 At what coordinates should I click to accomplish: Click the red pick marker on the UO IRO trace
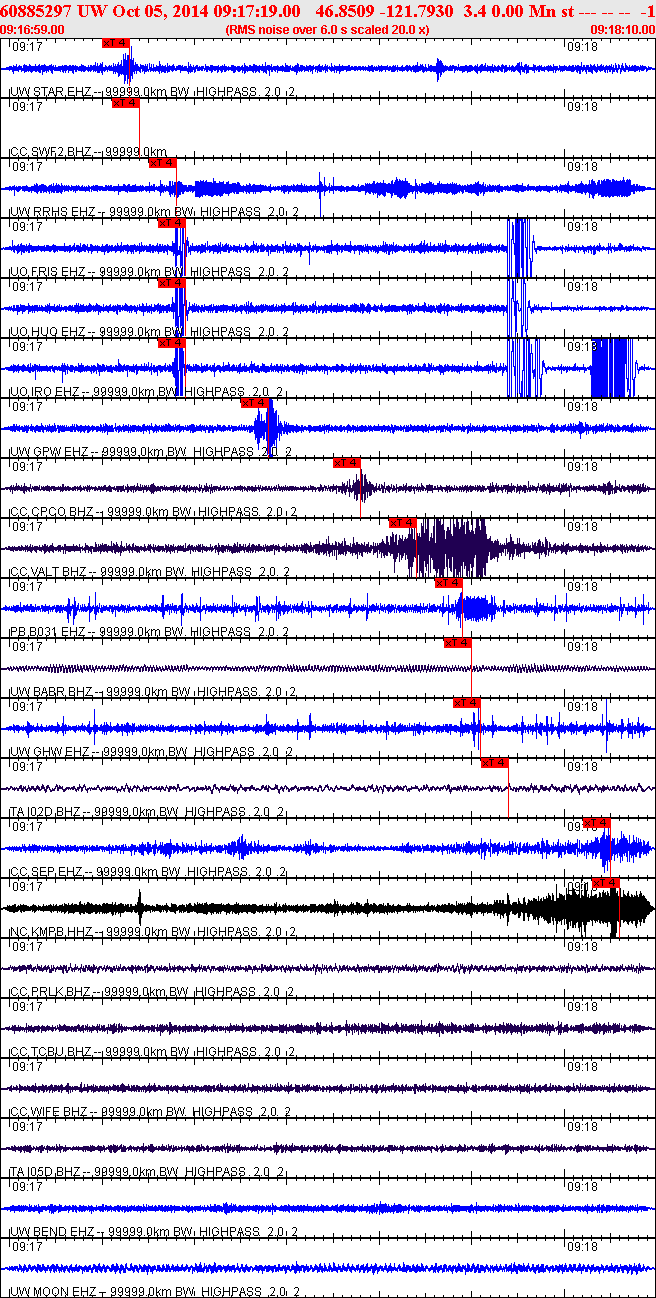coord(172,343)
